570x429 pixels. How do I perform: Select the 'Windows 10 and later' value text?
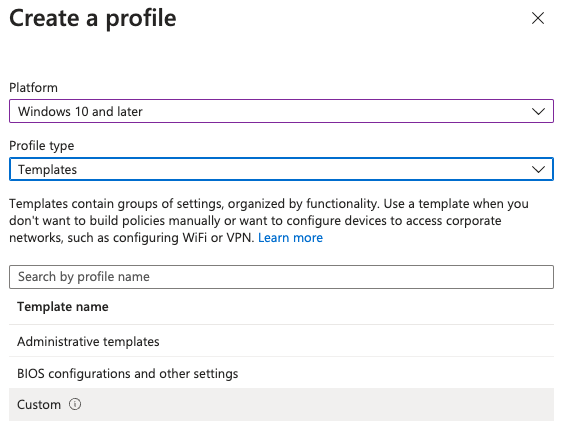[80, 112]
